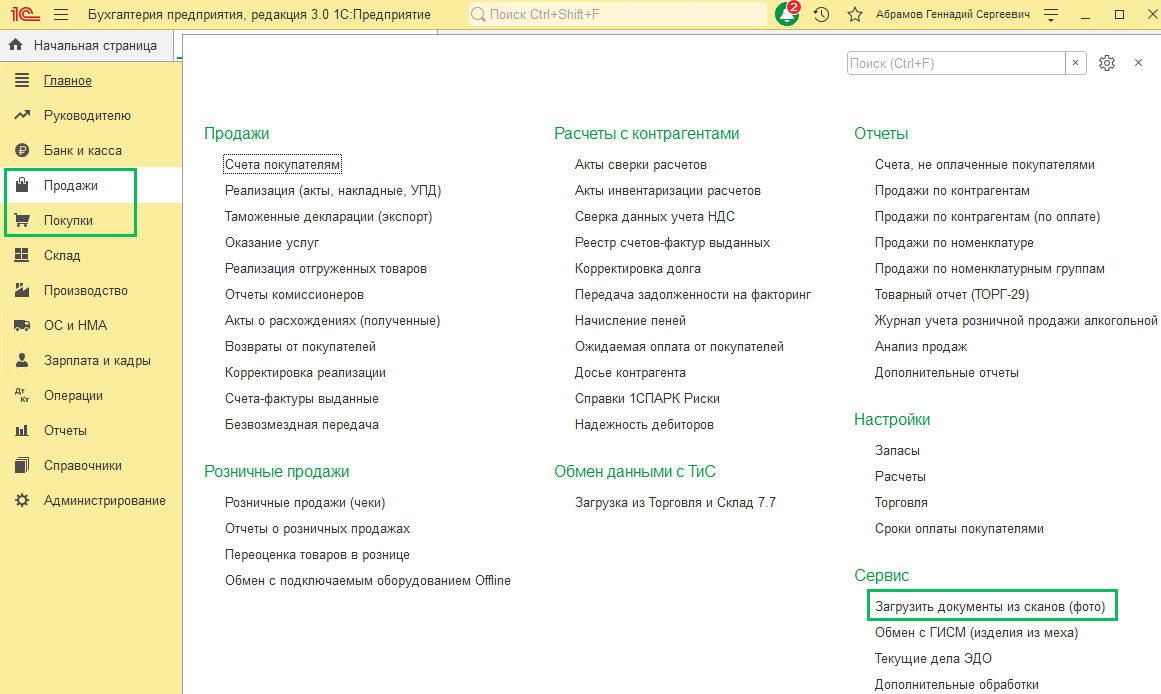This screenshot has width=1161, height=694.
Task: Open Загрузка из Торговля и Склад 7.7
Action: pyautogui.click(x=675, y=502)
